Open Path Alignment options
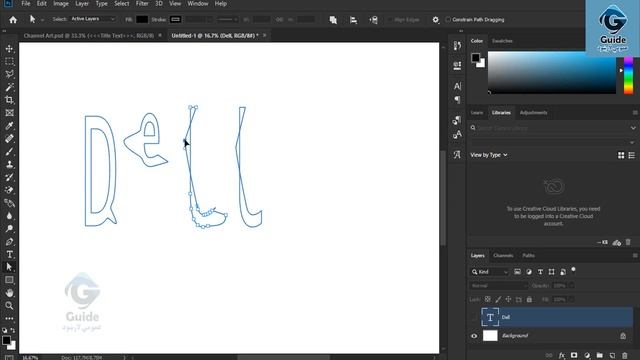This screenshot has height=360, width=640. coord(353,20)
